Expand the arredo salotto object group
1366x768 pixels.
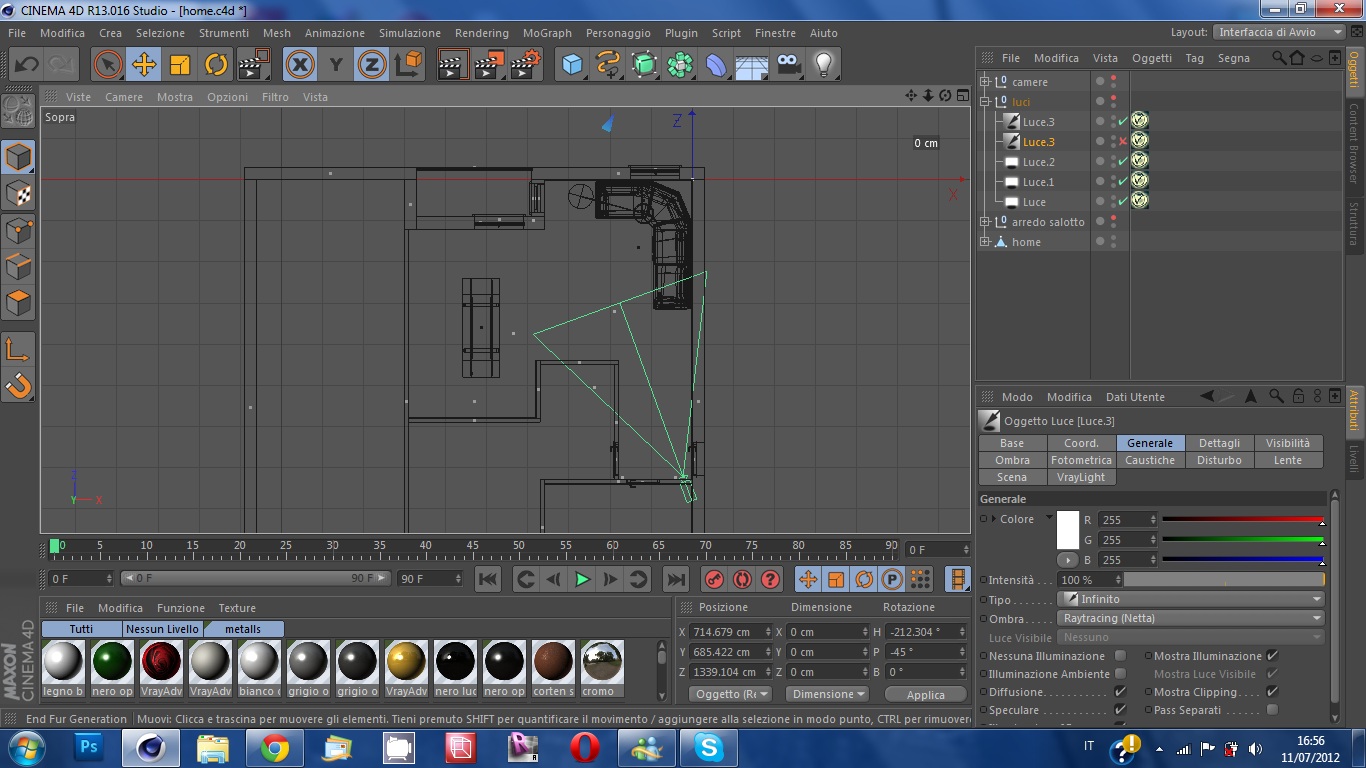point(985,222)
